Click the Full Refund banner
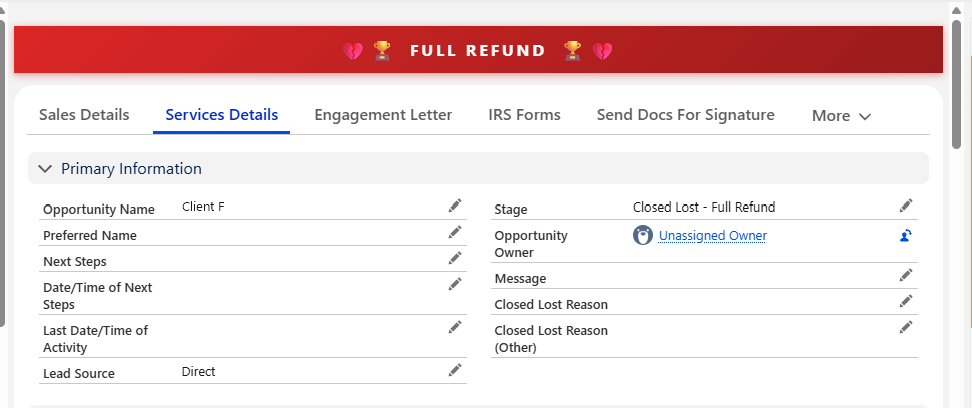 tap(478, 50)
